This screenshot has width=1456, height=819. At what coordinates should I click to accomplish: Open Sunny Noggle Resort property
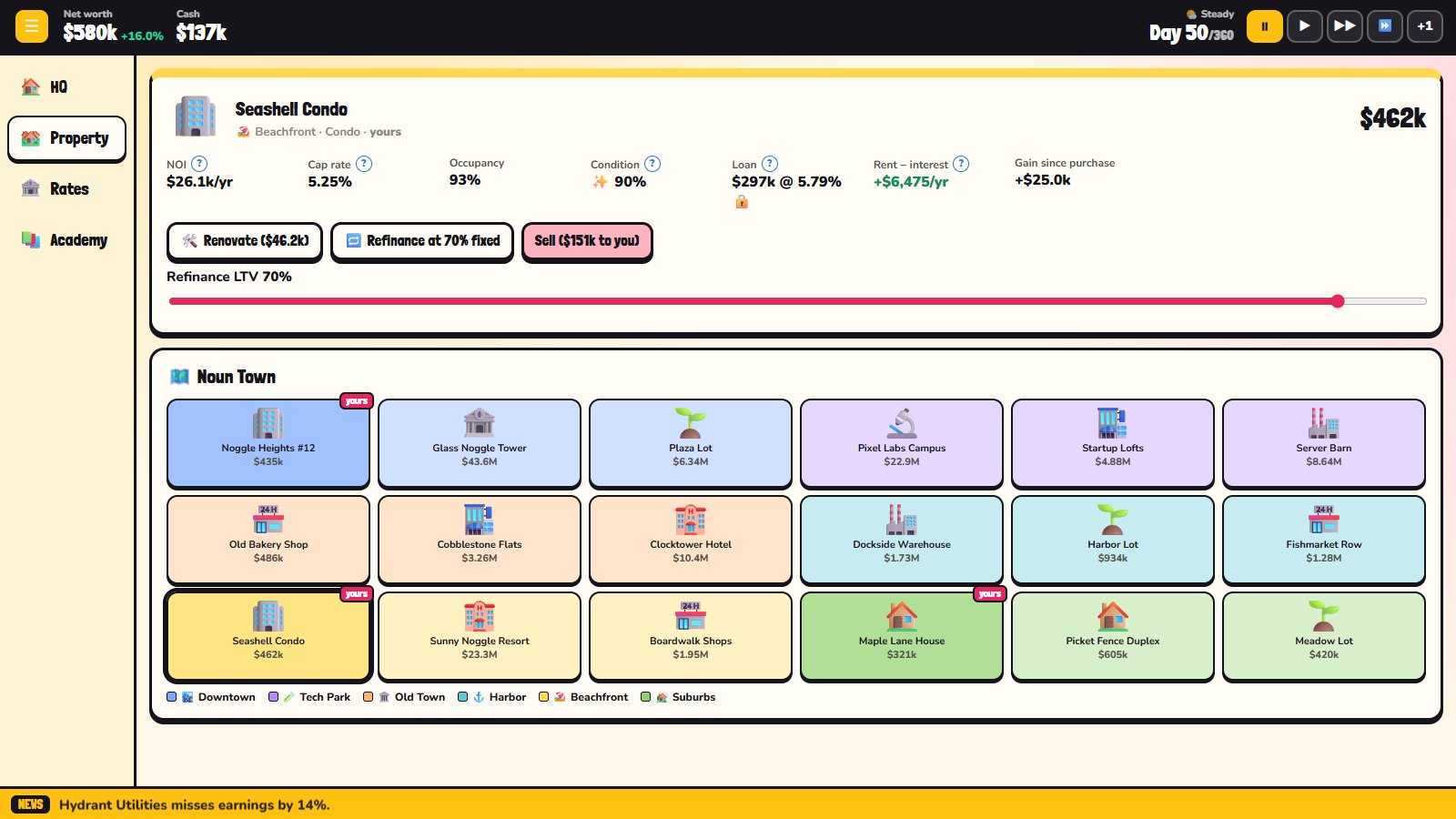point(480,636)
